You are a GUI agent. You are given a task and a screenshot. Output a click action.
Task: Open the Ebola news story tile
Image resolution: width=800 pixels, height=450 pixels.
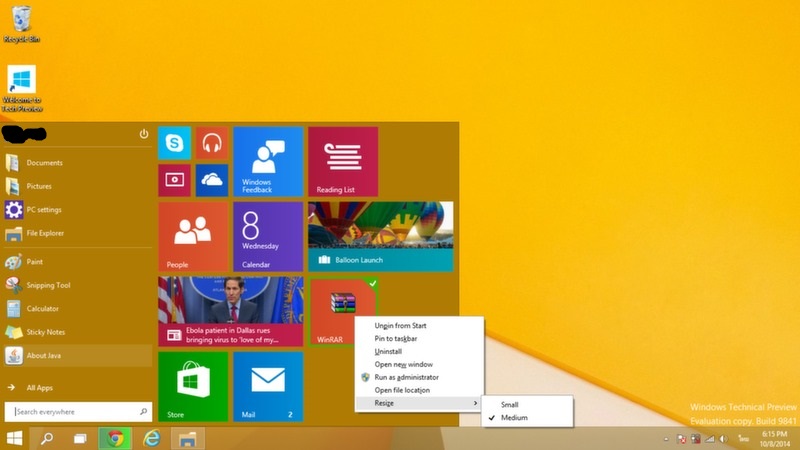click(x=231, y=312)
